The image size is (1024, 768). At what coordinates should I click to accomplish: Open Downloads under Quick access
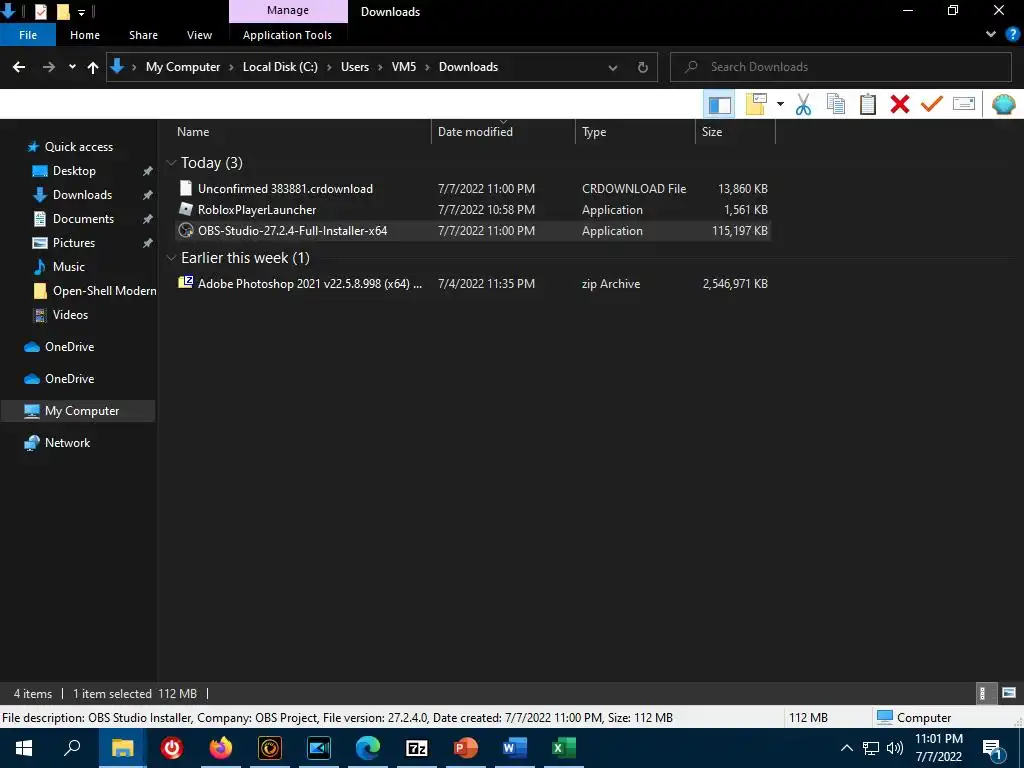point(82,195)
